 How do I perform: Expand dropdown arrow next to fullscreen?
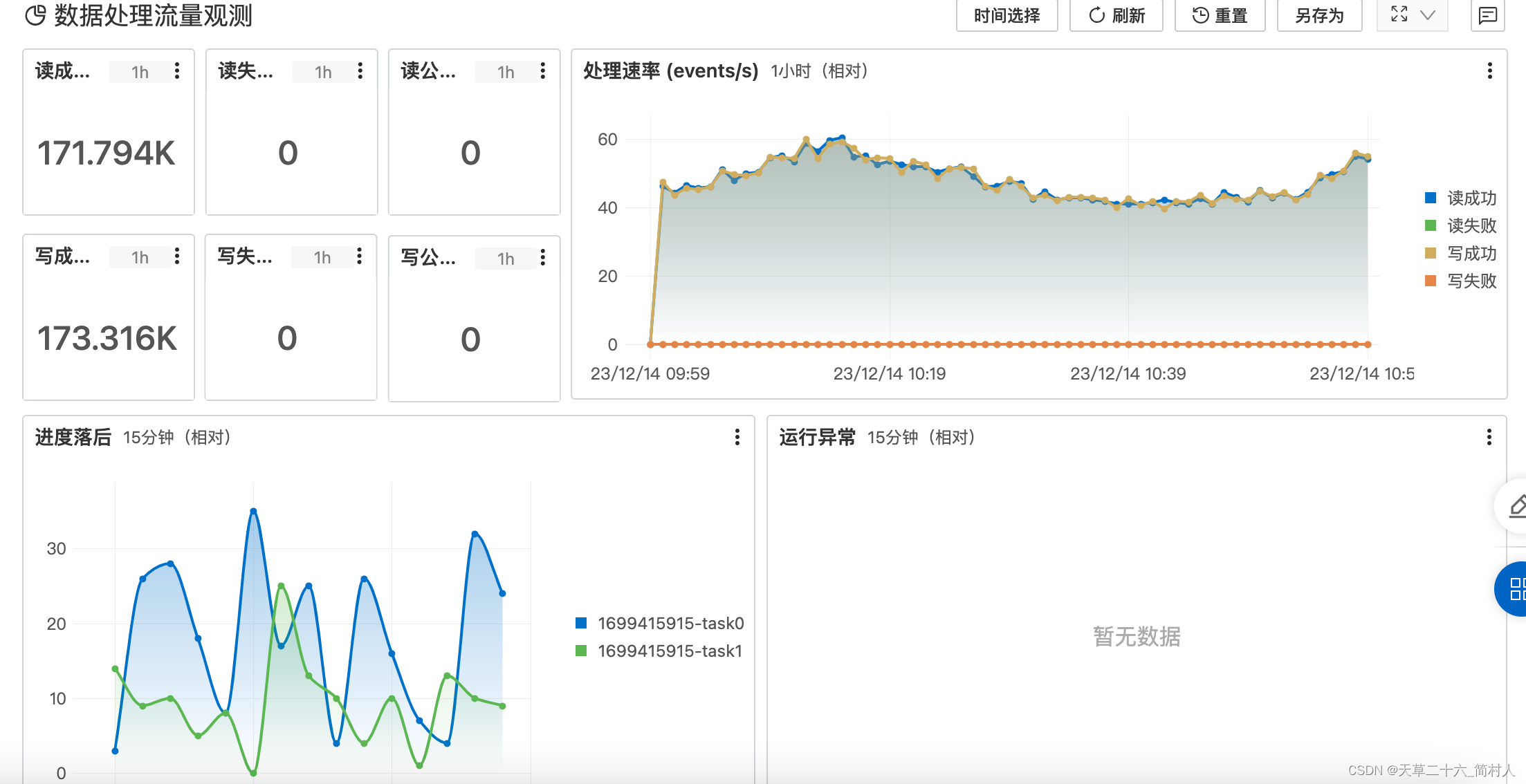[1428, 15]
